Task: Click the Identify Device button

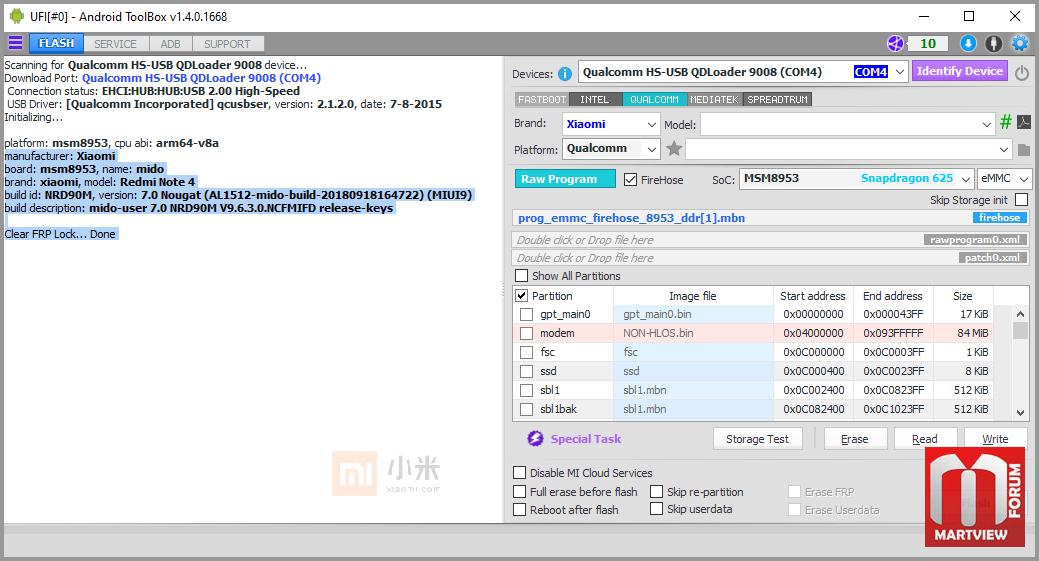Action: click(959, 71)
